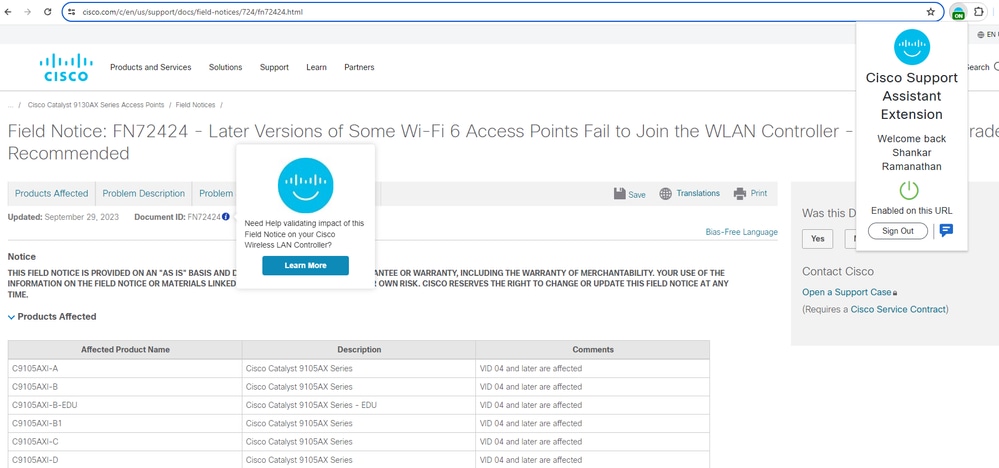
Task: Open a Support Case link
Action: point(847,292)
